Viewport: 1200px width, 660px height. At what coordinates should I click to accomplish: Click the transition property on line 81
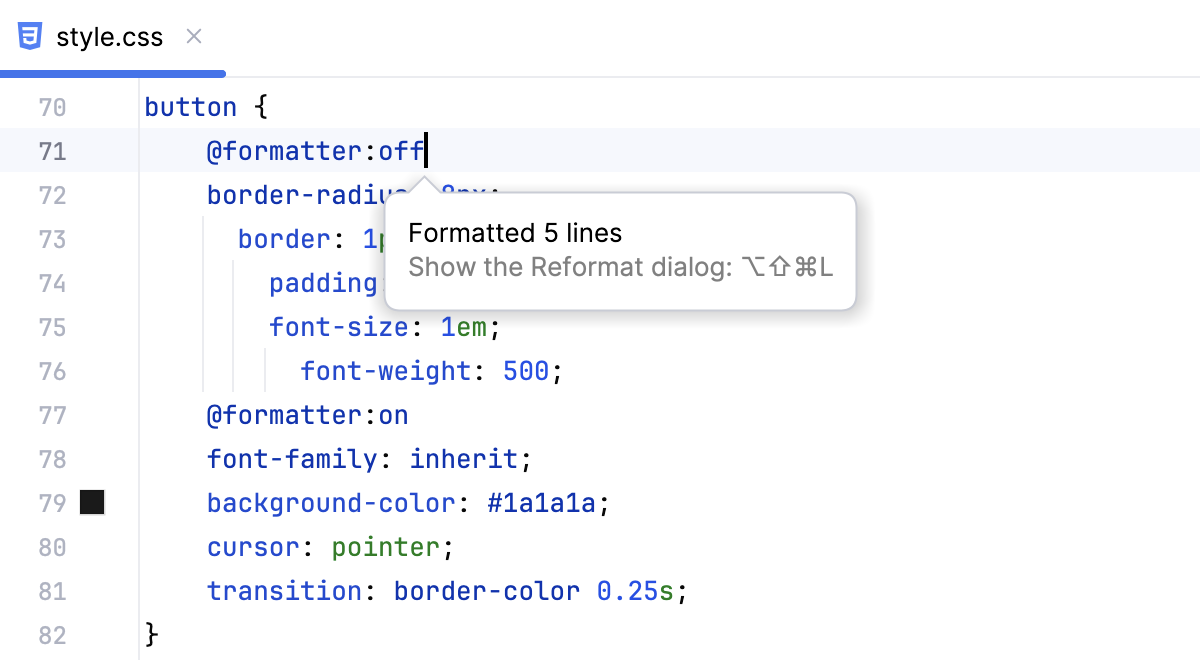[283, 591]
